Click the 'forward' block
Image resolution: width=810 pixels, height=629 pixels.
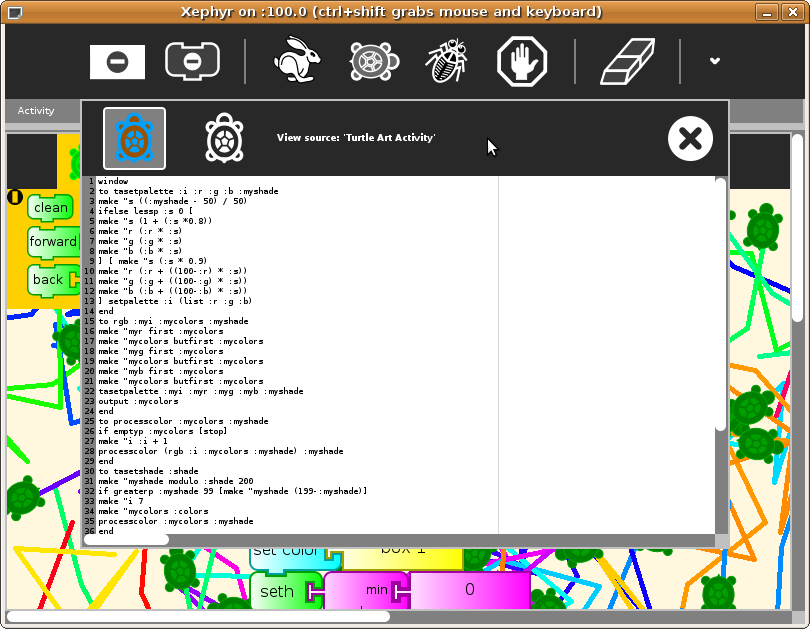coord(53,242)
